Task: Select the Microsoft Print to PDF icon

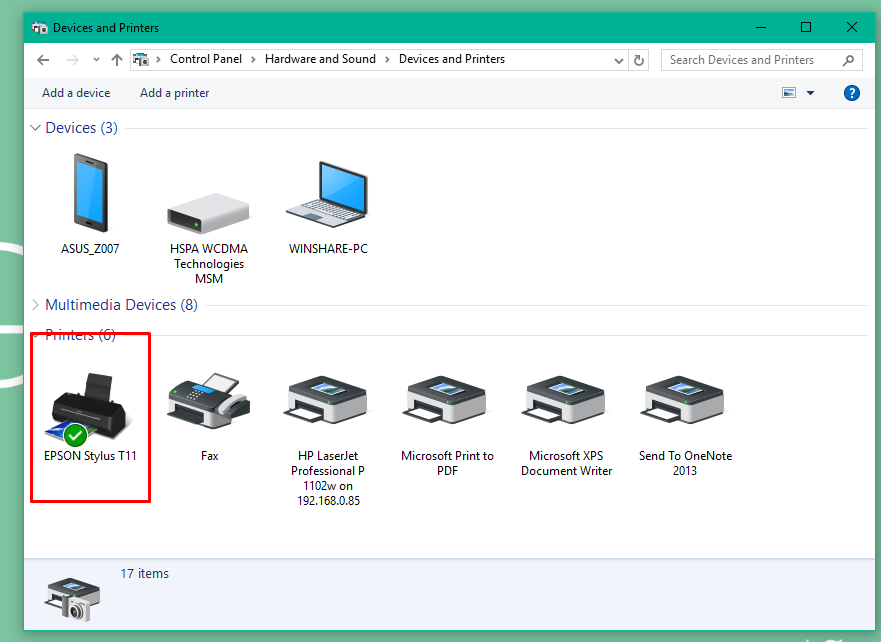Action: pos(446,401)
